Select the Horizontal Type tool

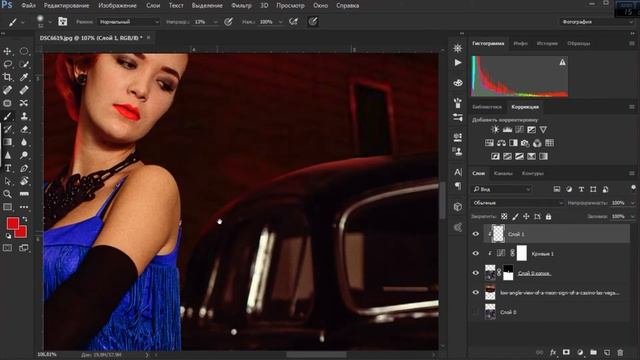(x=7, y=168)
